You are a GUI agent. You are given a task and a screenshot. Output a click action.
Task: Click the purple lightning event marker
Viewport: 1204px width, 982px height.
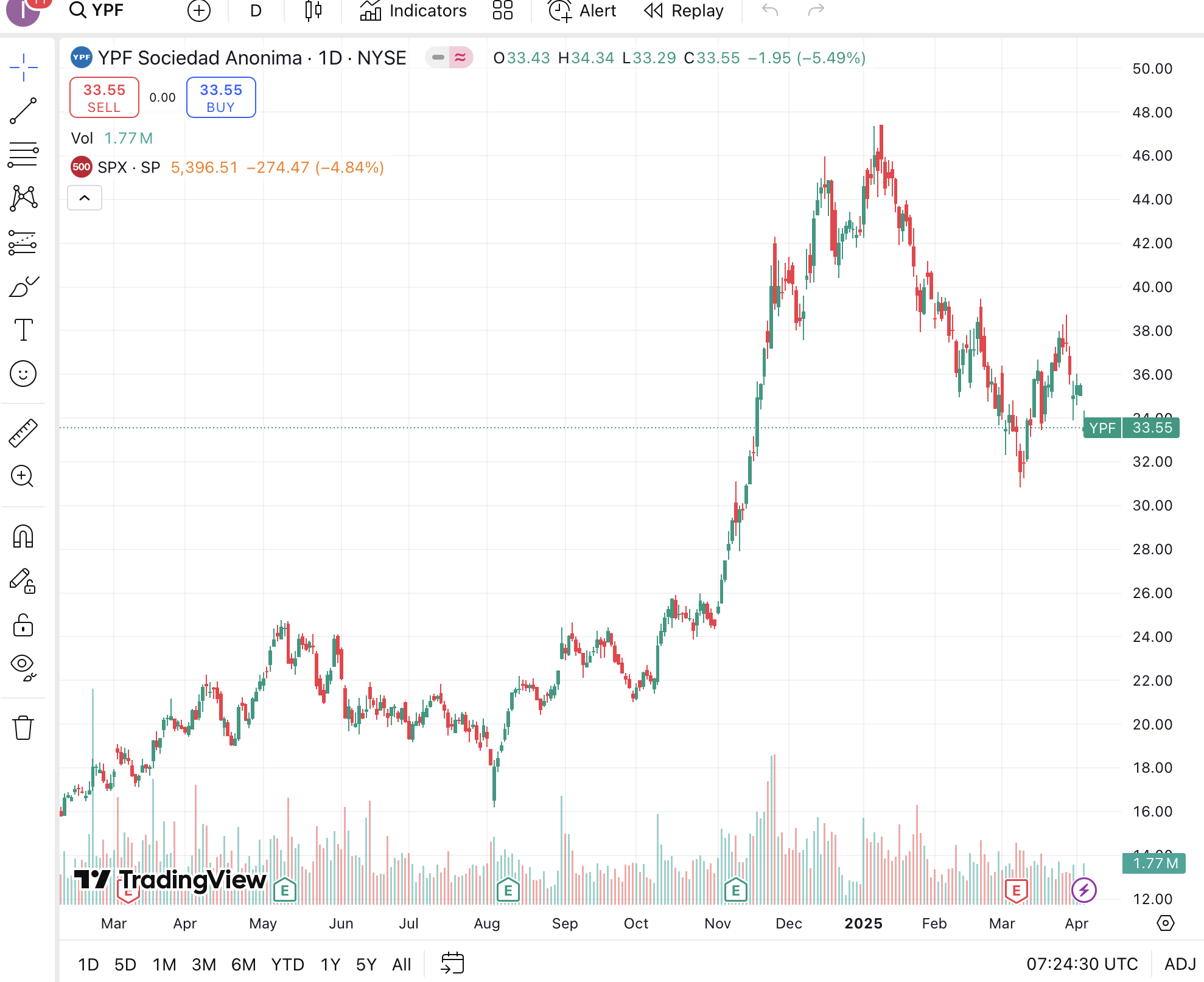[x=1084, y=890]
